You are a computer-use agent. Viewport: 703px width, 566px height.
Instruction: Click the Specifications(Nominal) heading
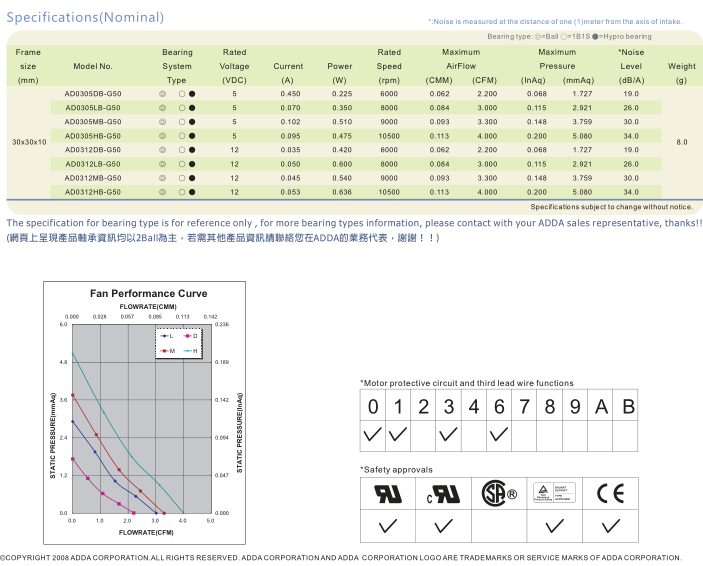tap(85, 17)
